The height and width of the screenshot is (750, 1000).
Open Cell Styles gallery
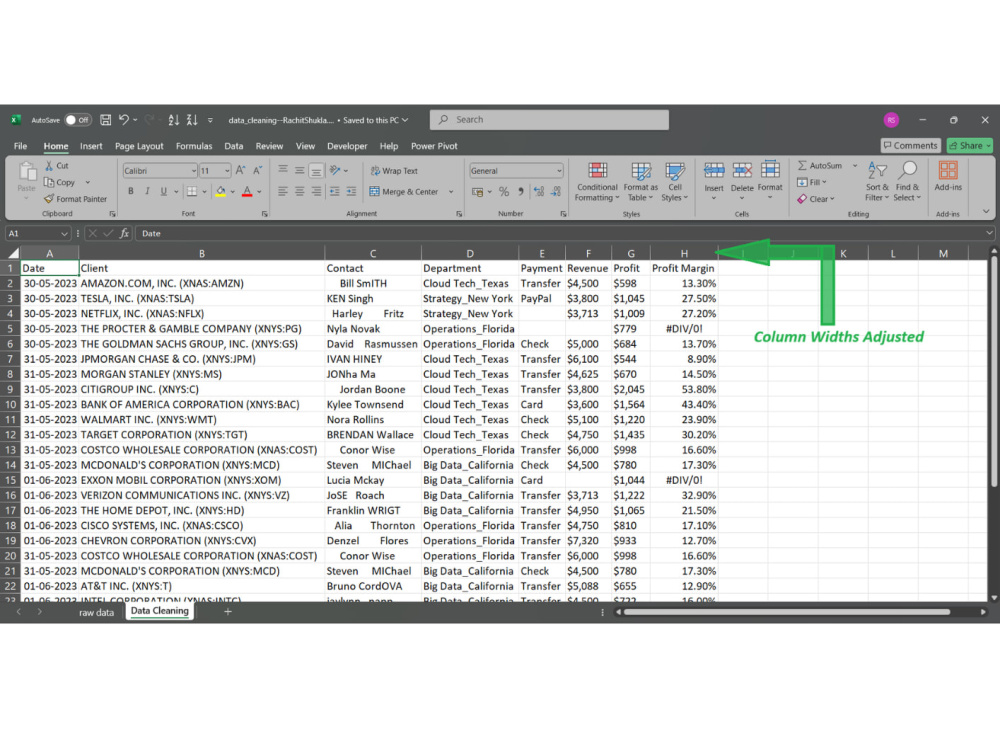pyautogui.click(x=675, y=182)
